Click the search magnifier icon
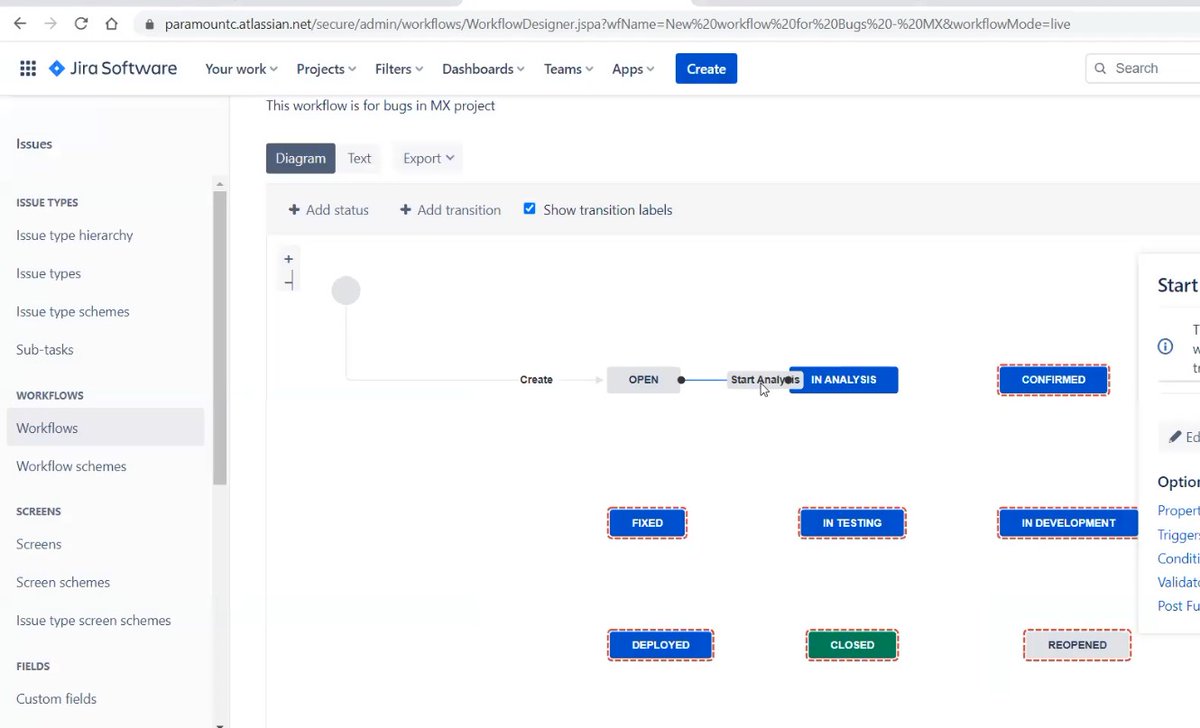This screenshot has height=728, width=1200. pos(1102,68)
